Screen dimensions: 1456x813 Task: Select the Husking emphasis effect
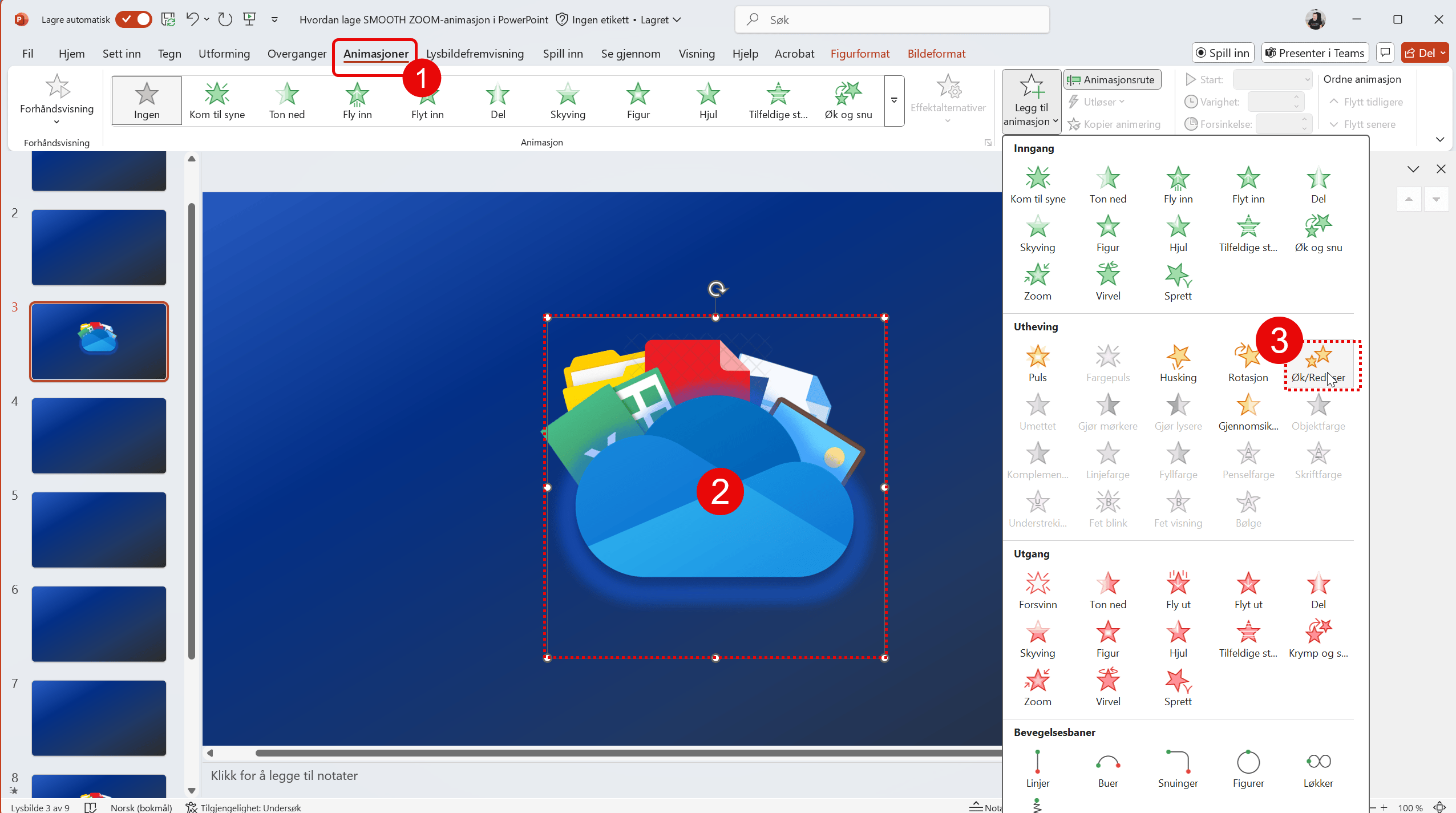1178,363
